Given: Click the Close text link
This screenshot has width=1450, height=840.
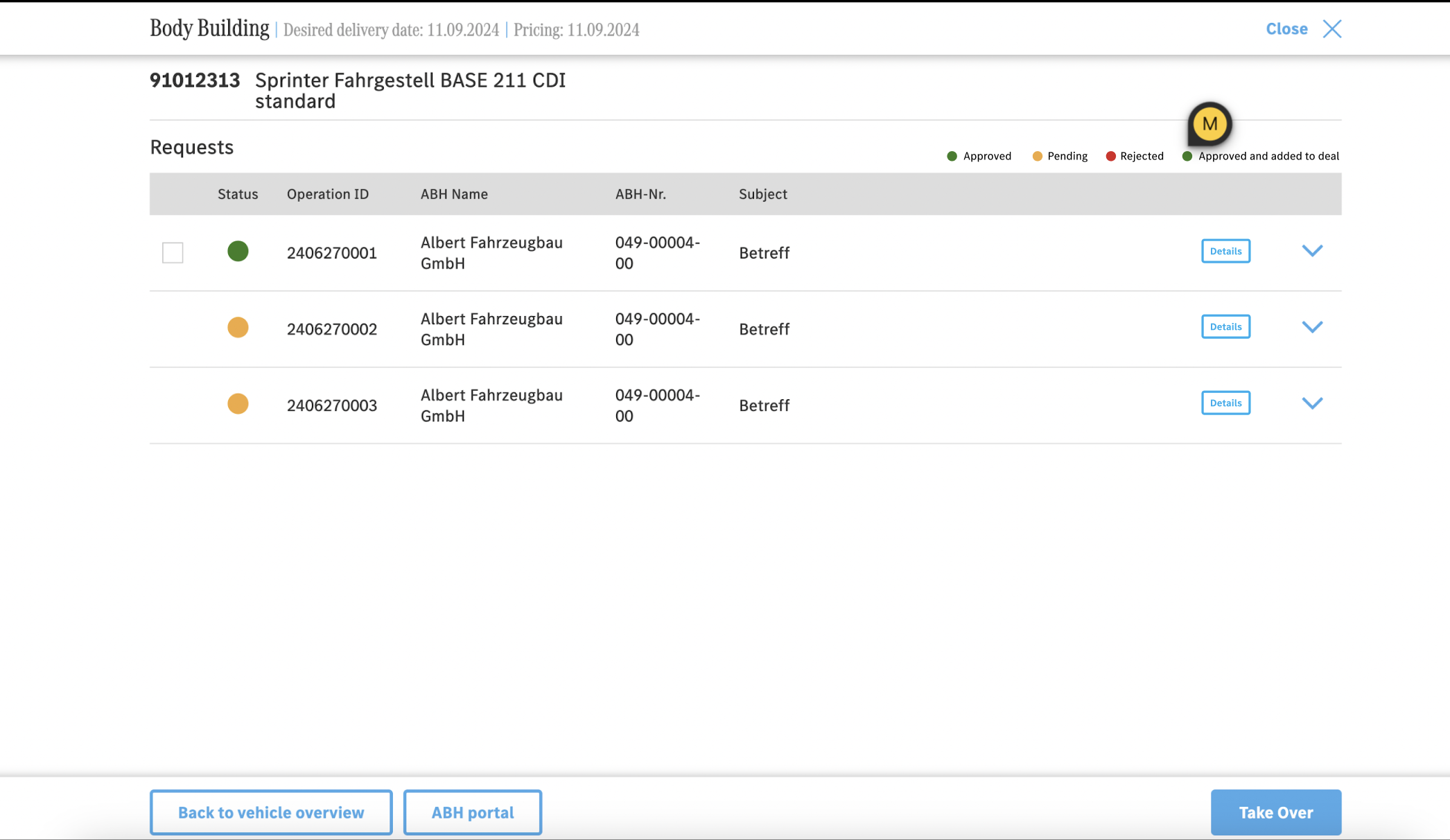Looking at the screenshot, I should click(x=1286, y=29).
